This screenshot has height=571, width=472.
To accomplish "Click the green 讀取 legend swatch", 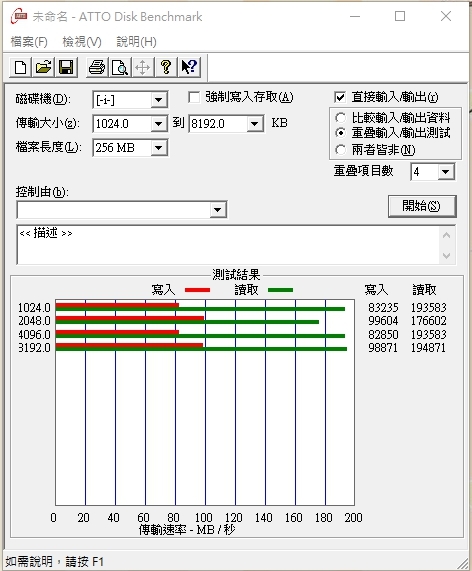I will [280, 290].
